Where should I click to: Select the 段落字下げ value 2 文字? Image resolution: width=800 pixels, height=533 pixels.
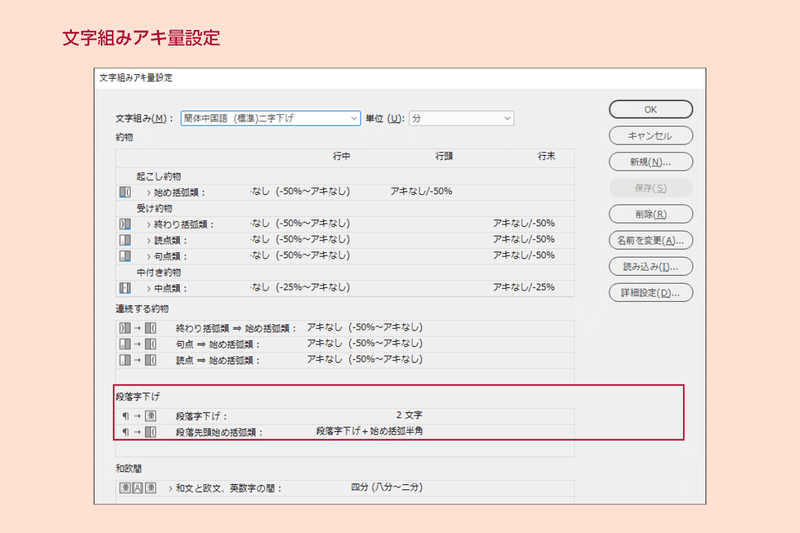[x=409, y=415]
